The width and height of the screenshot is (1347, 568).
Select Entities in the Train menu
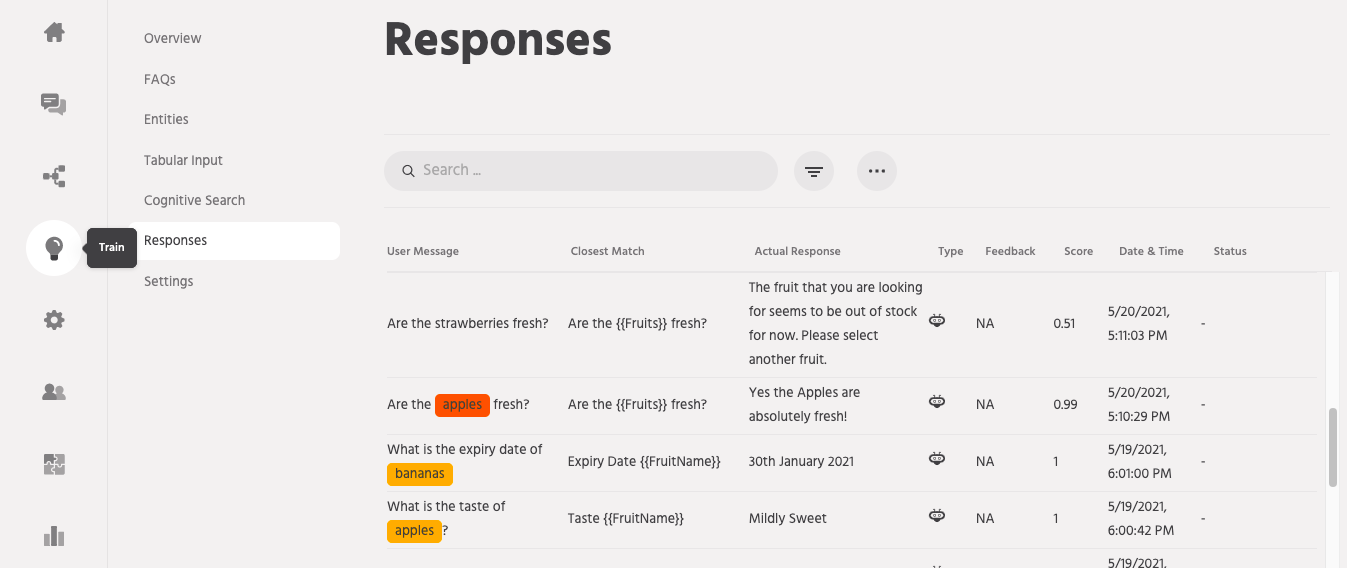coord(166,119)
